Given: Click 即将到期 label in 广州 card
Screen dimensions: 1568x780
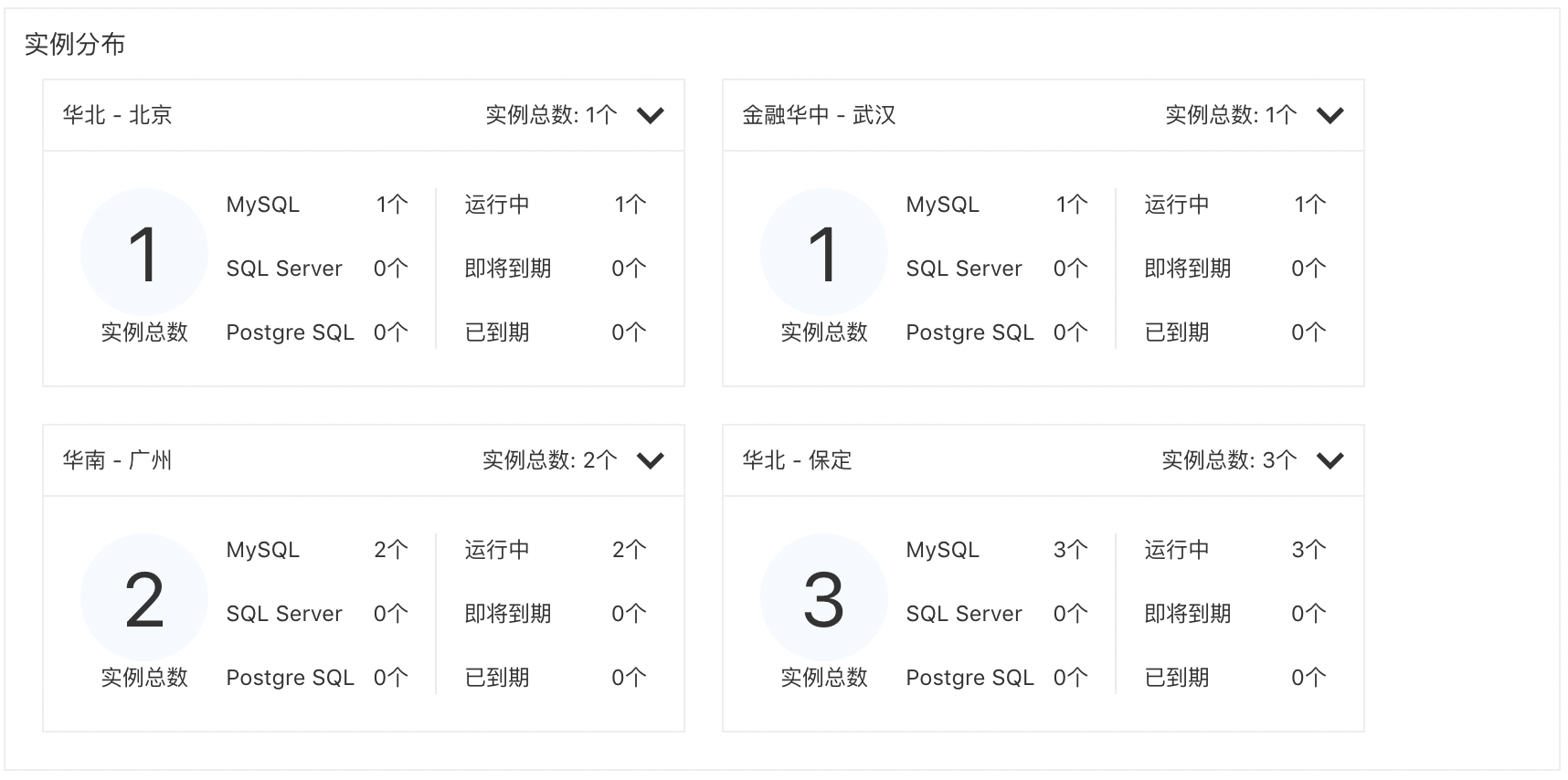Looking at the screenshot, I should tap(508, 614).
